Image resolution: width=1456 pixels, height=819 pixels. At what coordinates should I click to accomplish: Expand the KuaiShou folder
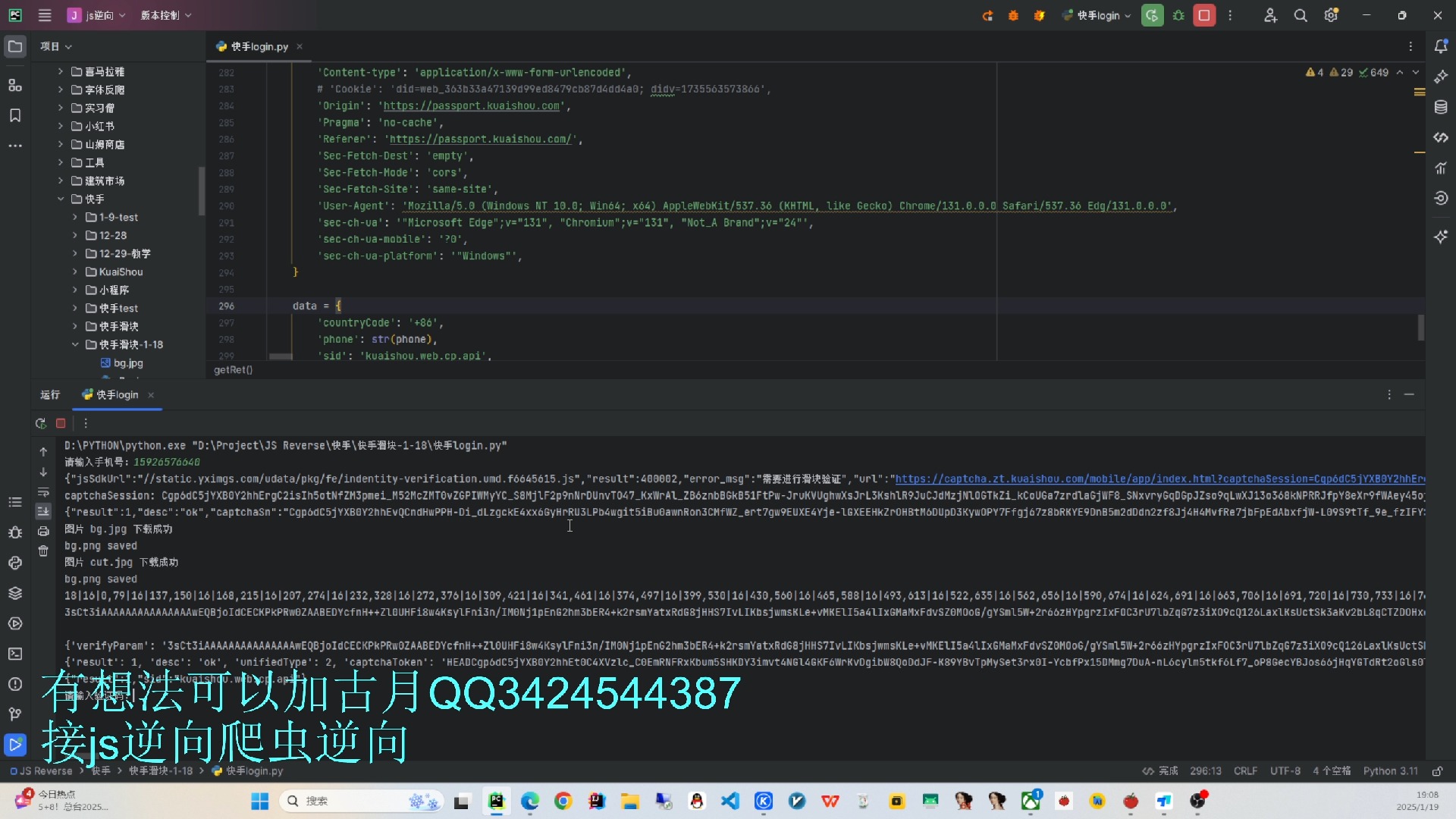pyautogui.click(x=75, y=271)
